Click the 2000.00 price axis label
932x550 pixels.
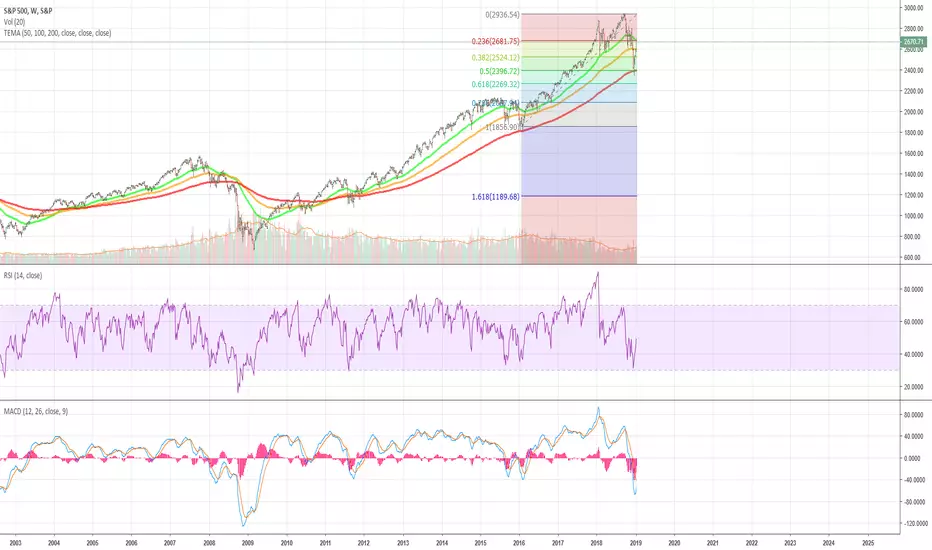(x=914, y=112)
